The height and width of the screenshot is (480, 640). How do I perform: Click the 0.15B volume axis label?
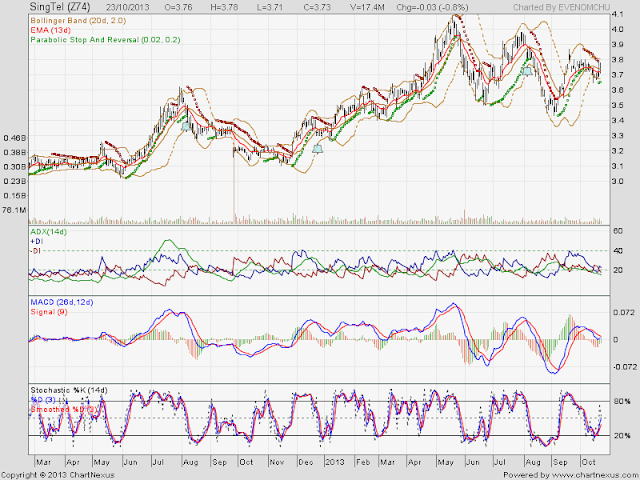pyautogui.click(x=15, y=196)
